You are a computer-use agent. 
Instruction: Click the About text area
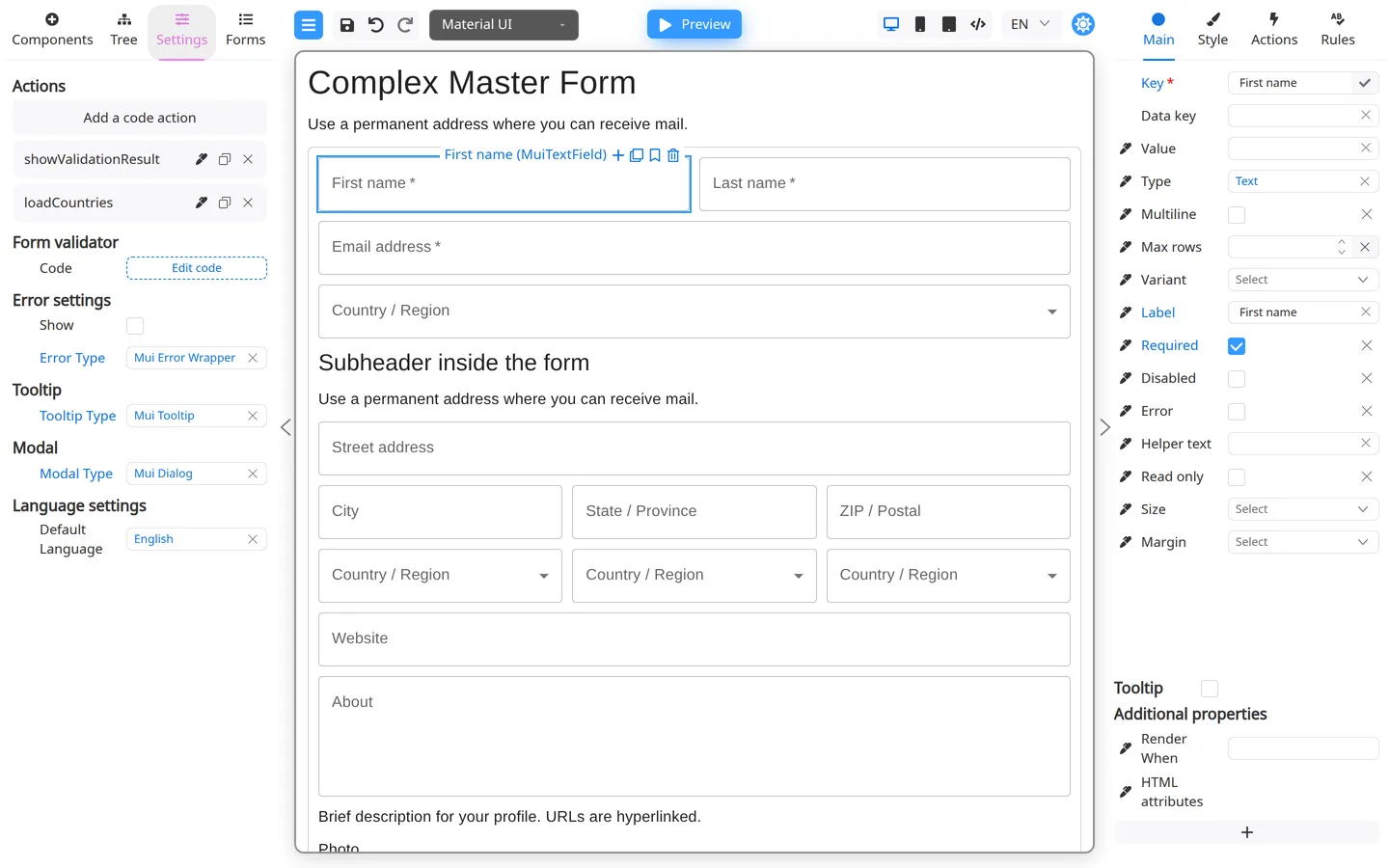click(694, 736)
